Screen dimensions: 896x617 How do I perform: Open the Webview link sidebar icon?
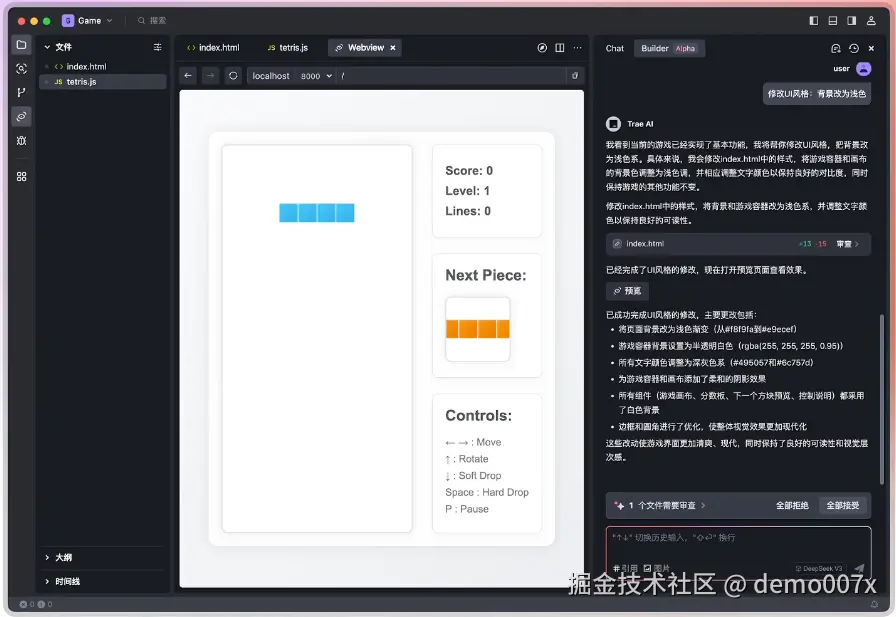pos(21,117)
